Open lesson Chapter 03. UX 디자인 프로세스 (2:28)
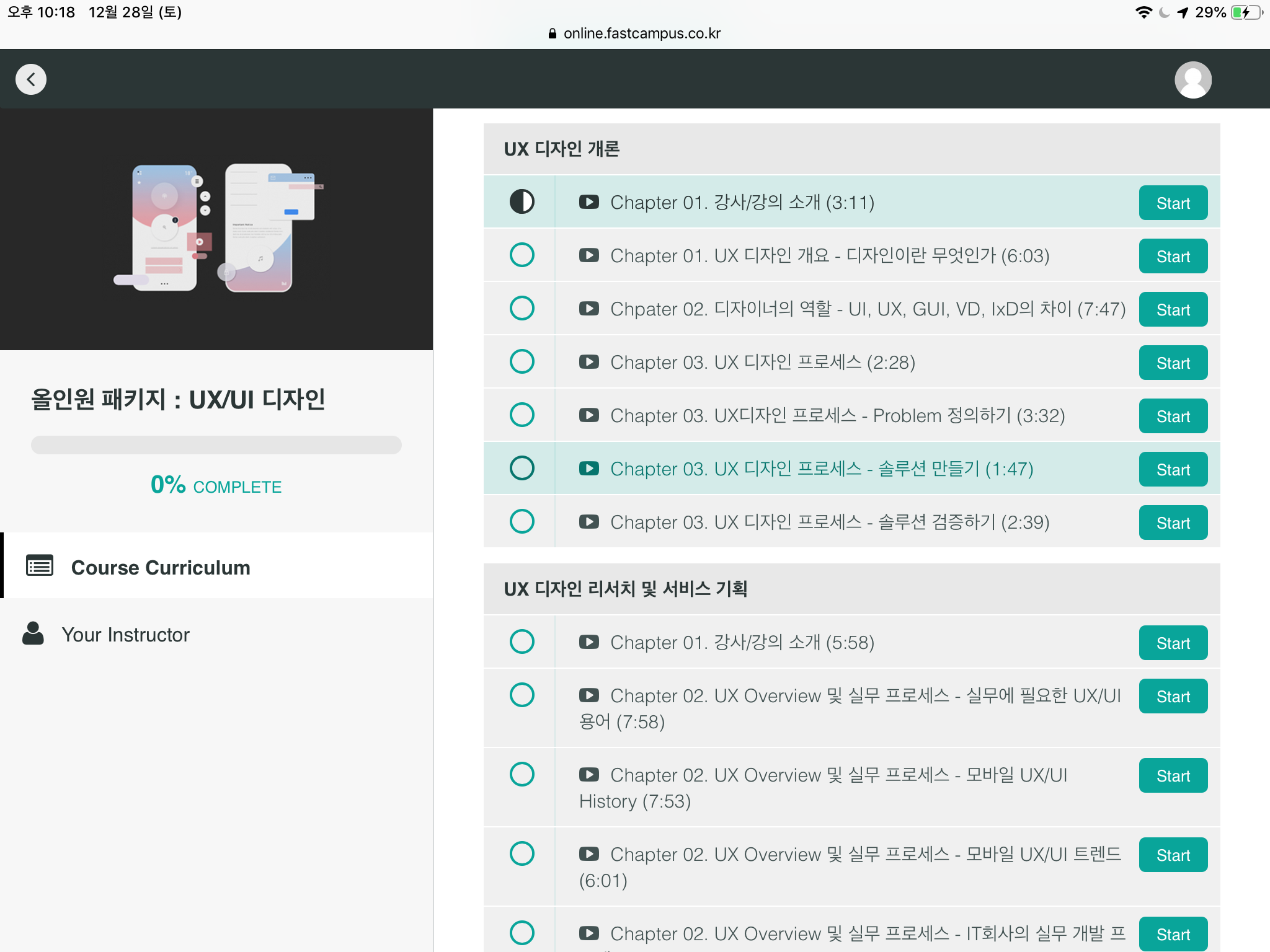The image size is (1270, 952). 763,363
